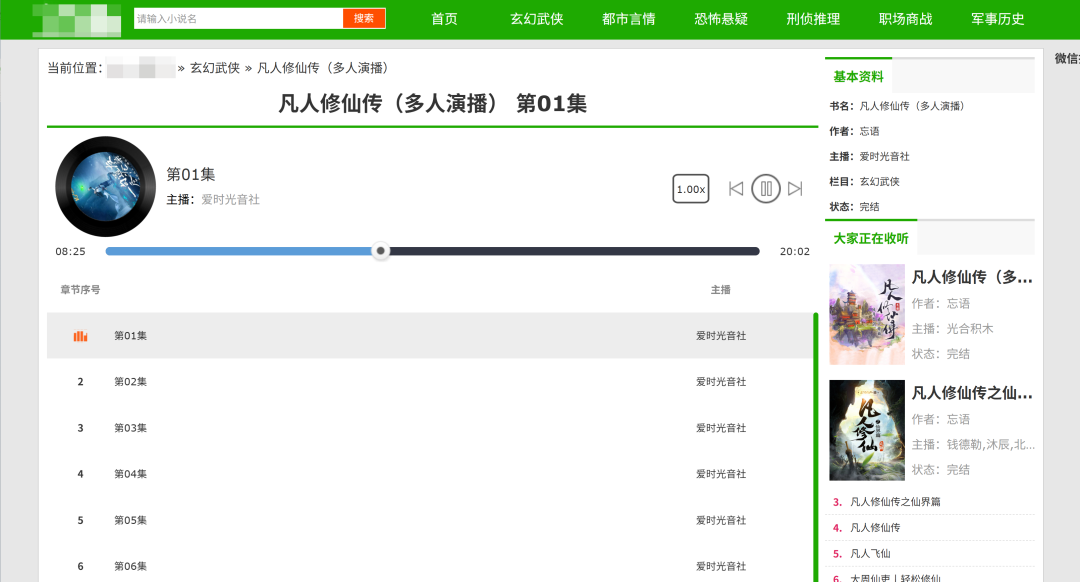The image size is (1080, 582).
Task: Click the 凡人修仙传（多人演播）cover thumbnail
Action: click(866, 314)
